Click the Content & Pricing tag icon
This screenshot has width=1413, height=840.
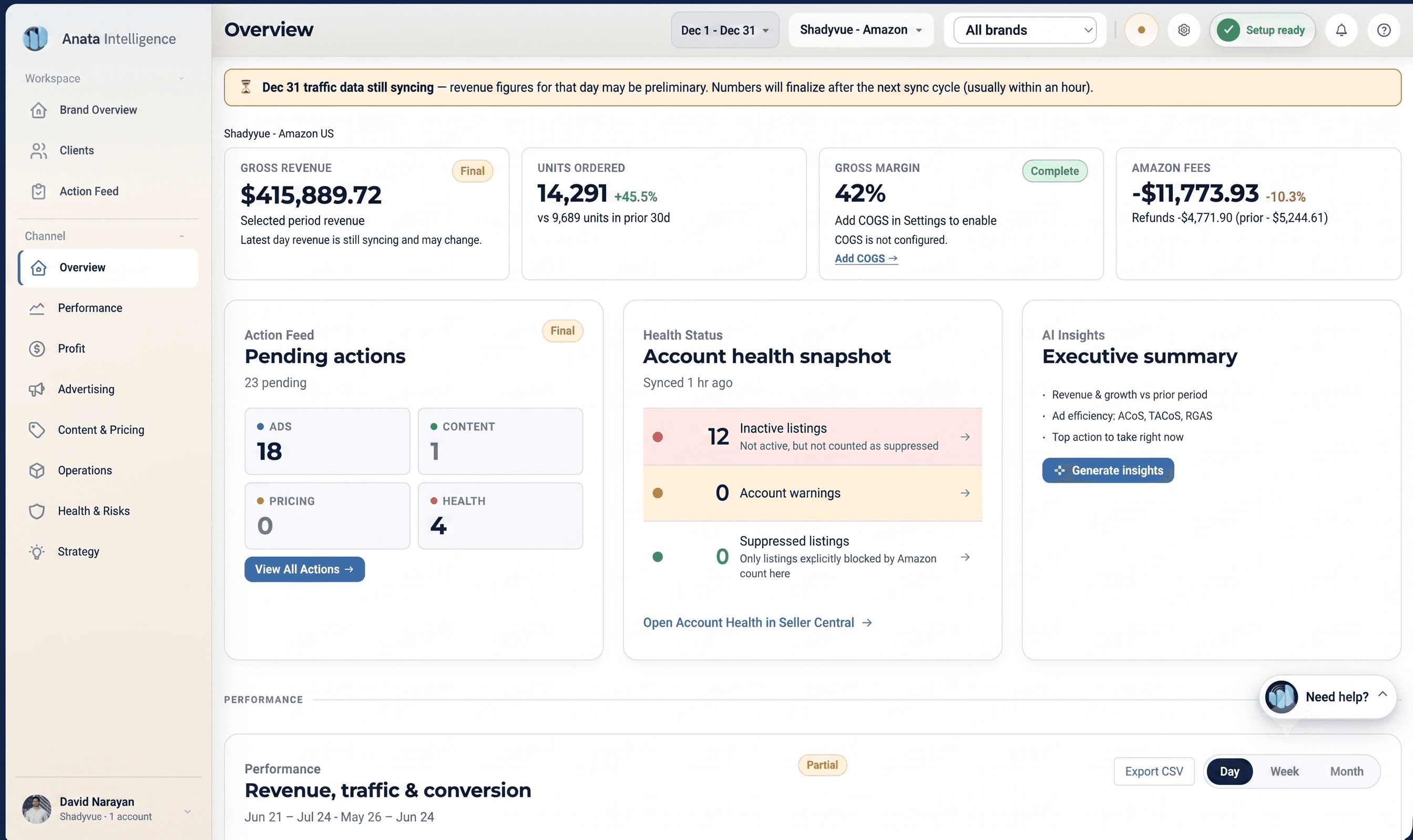(x=37, y=430)
